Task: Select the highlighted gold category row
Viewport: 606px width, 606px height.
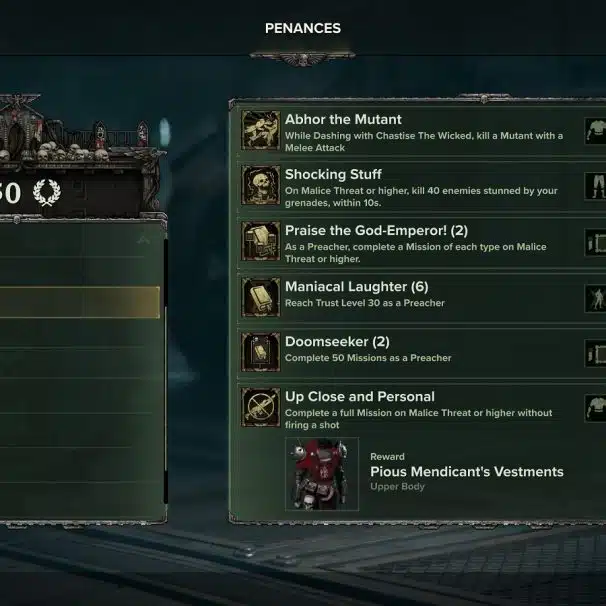Action: (x=79, y=302)
